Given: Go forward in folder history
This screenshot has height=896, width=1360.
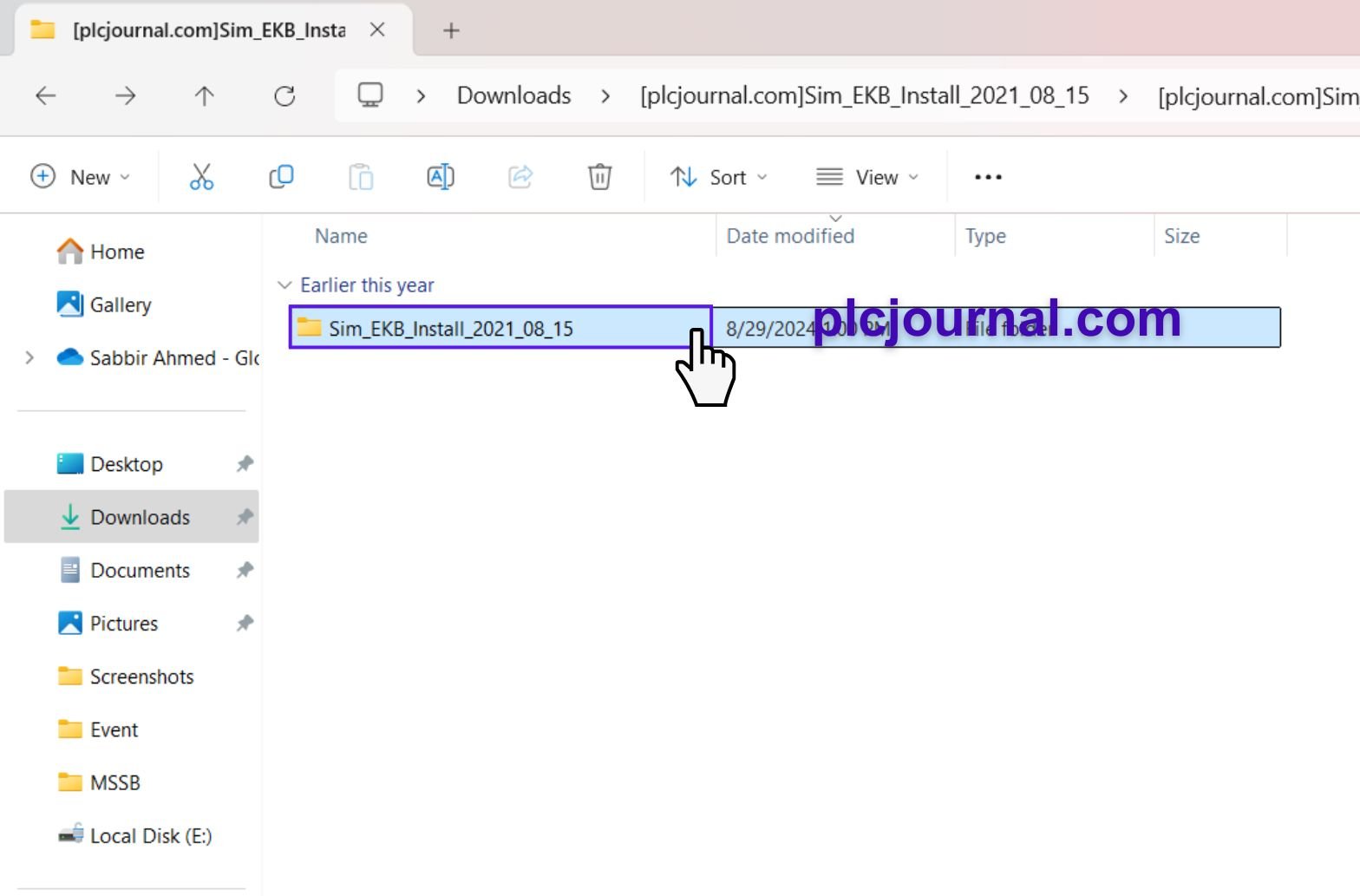Looking at the screenshot, I should click(125, 95).
